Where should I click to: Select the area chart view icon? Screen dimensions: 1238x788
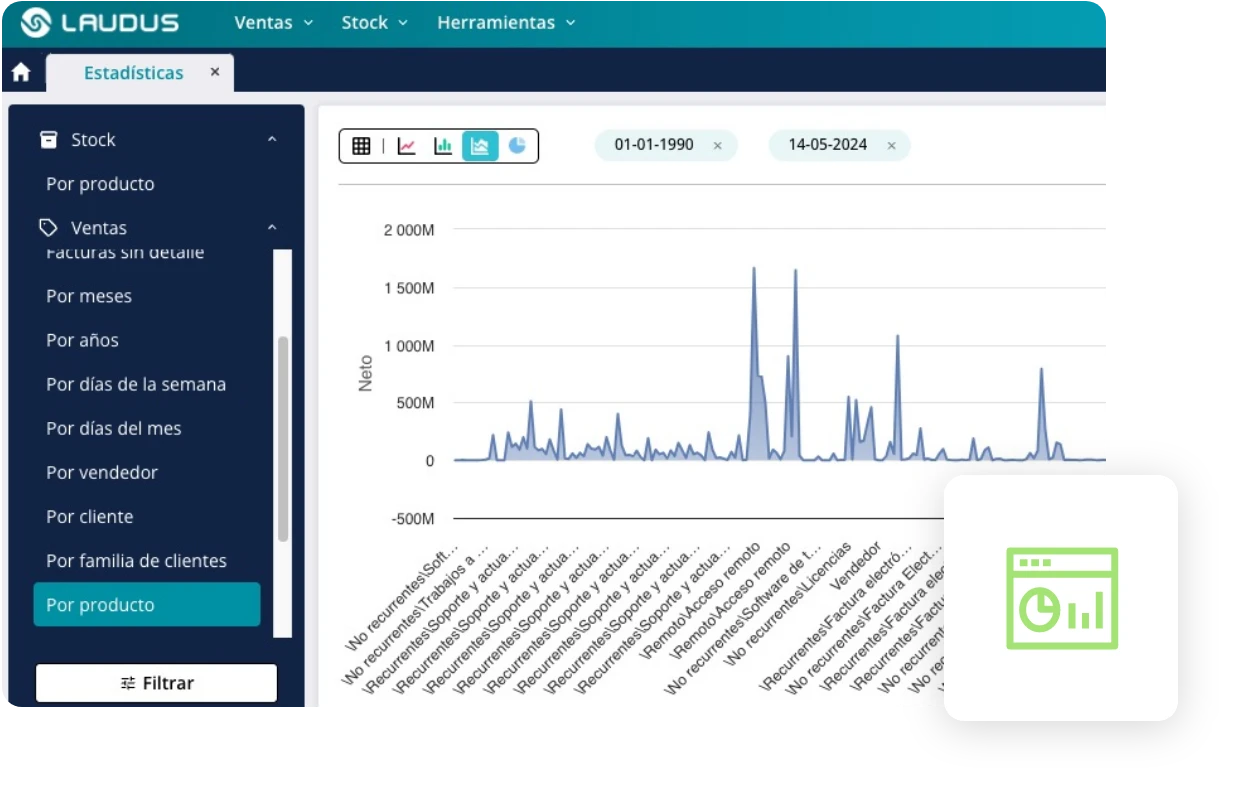480,146
